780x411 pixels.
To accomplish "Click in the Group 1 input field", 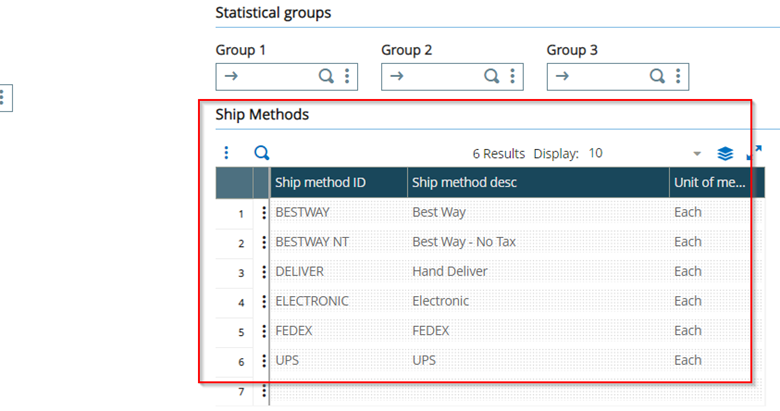I will (x=274, y=76).
